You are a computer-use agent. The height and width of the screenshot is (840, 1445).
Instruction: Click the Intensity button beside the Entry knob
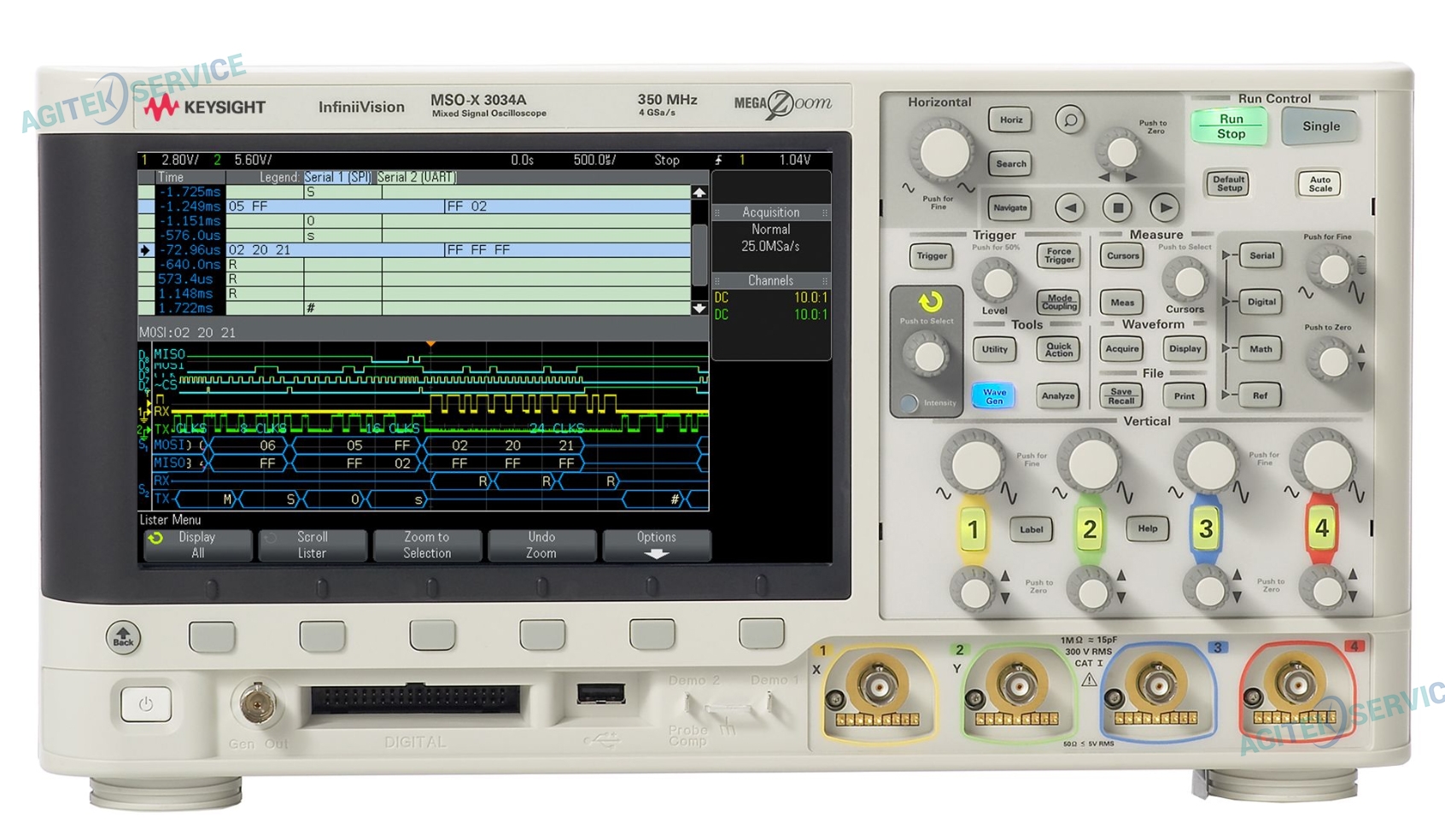click(x=910, y=403)
